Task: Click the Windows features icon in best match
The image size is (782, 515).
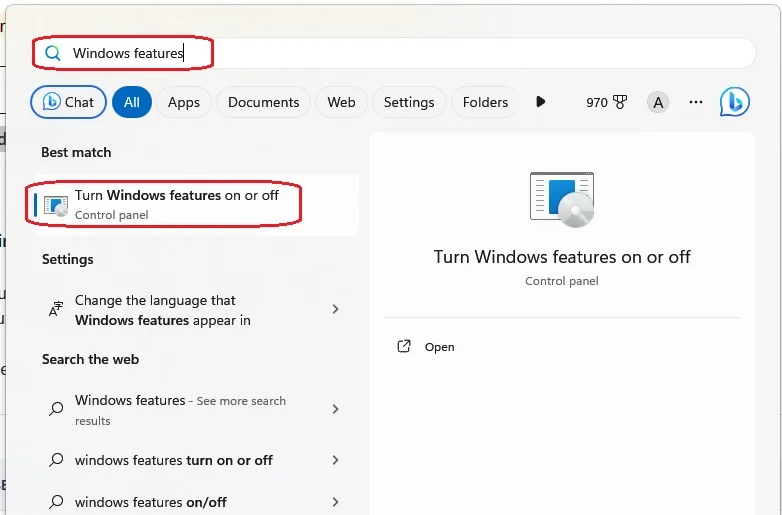Action: point(55,206)
